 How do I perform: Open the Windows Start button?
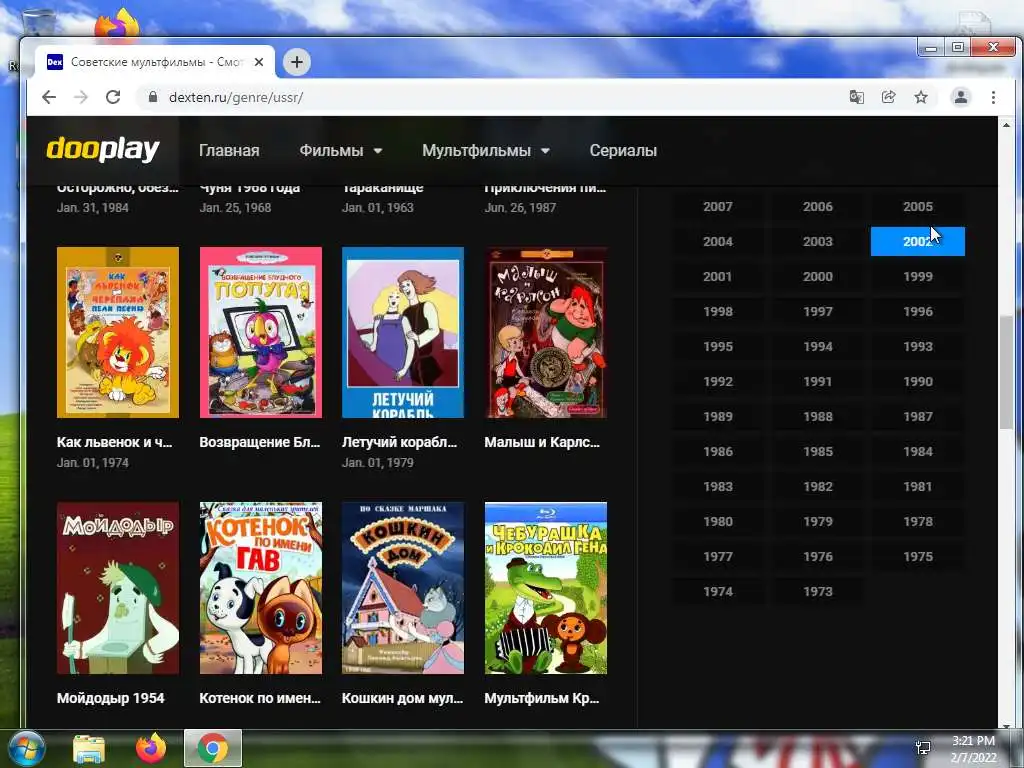coord(27,748)
